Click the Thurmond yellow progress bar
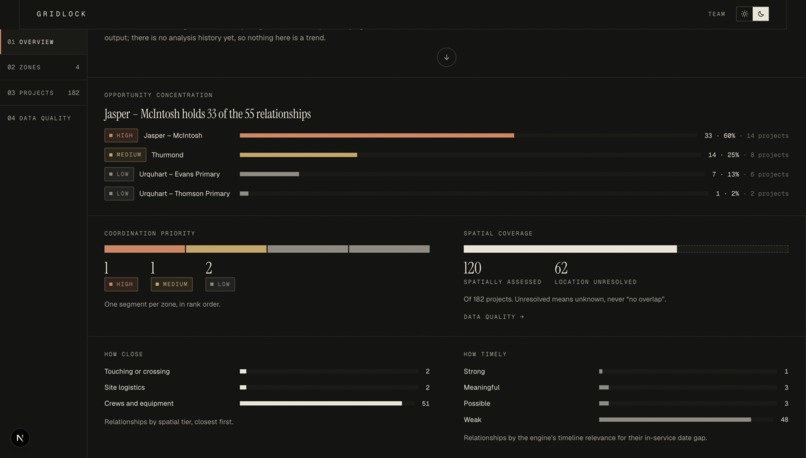 [298, 155]
